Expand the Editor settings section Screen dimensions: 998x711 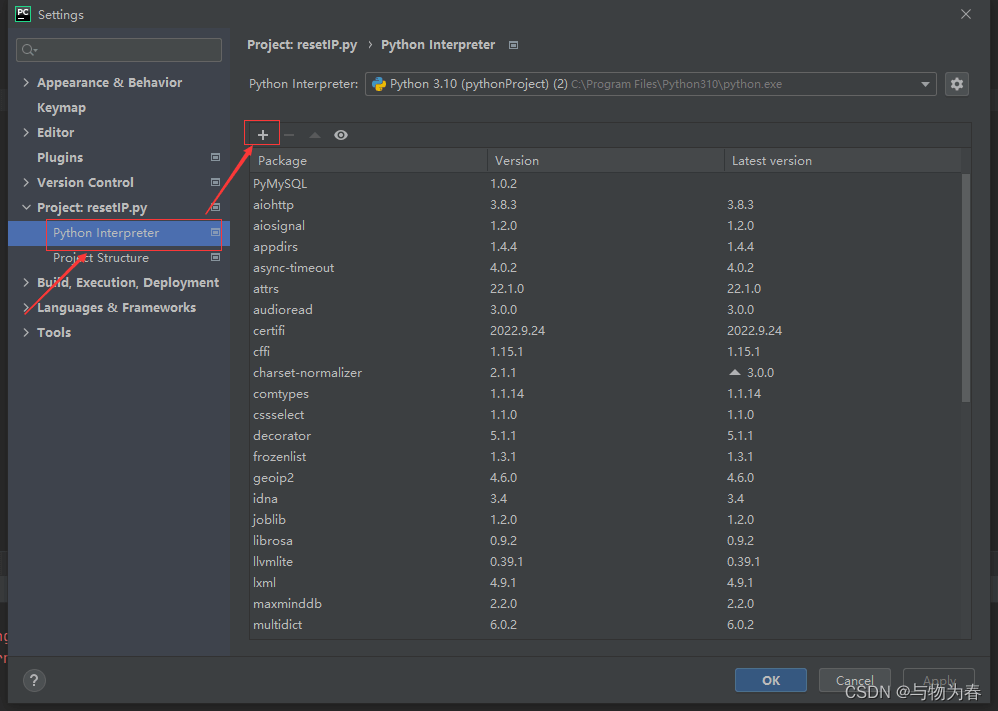coord(26,132)
